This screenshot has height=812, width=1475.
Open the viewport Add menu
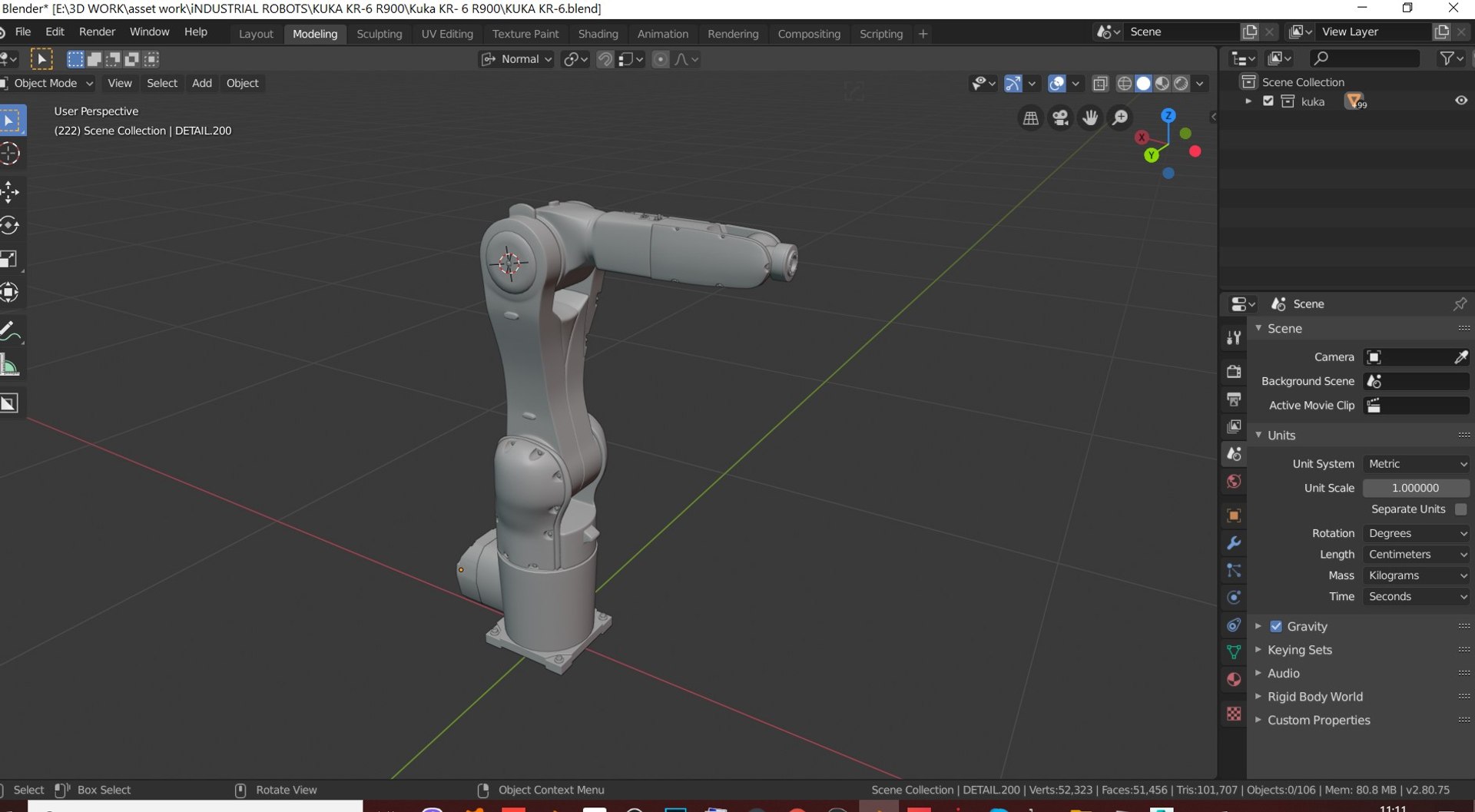[x=202, y=83]
